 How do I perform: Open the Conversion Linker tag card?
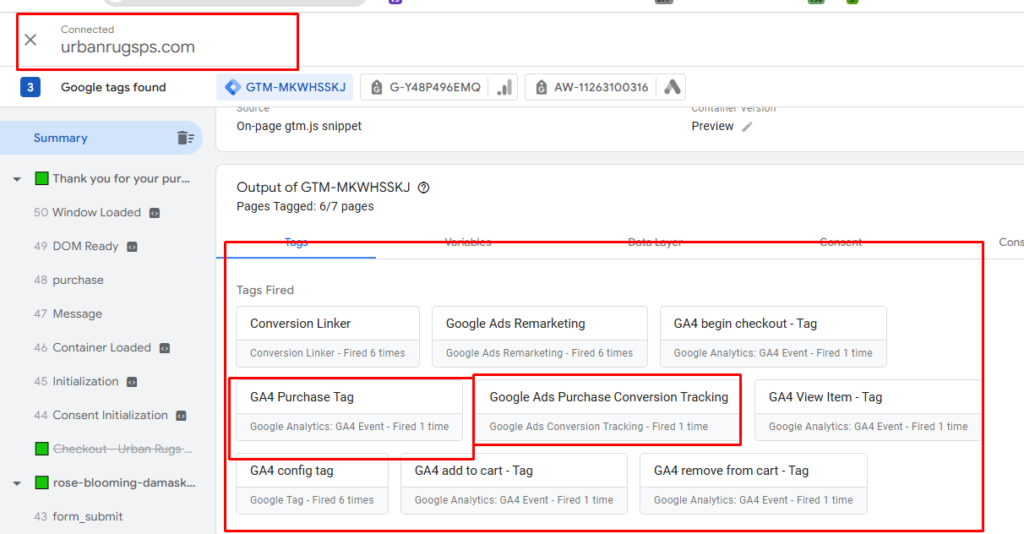point(328,337)
